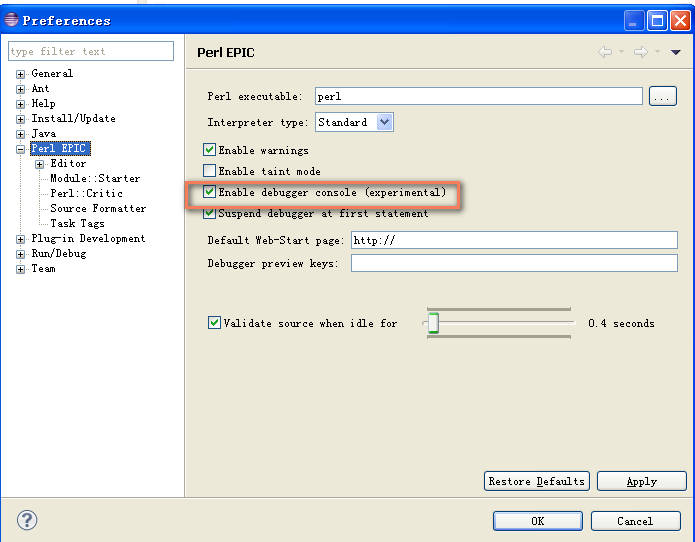695x542 pixels.
Task: Click the forward navigation arrow icon
Action: (640, 52)
